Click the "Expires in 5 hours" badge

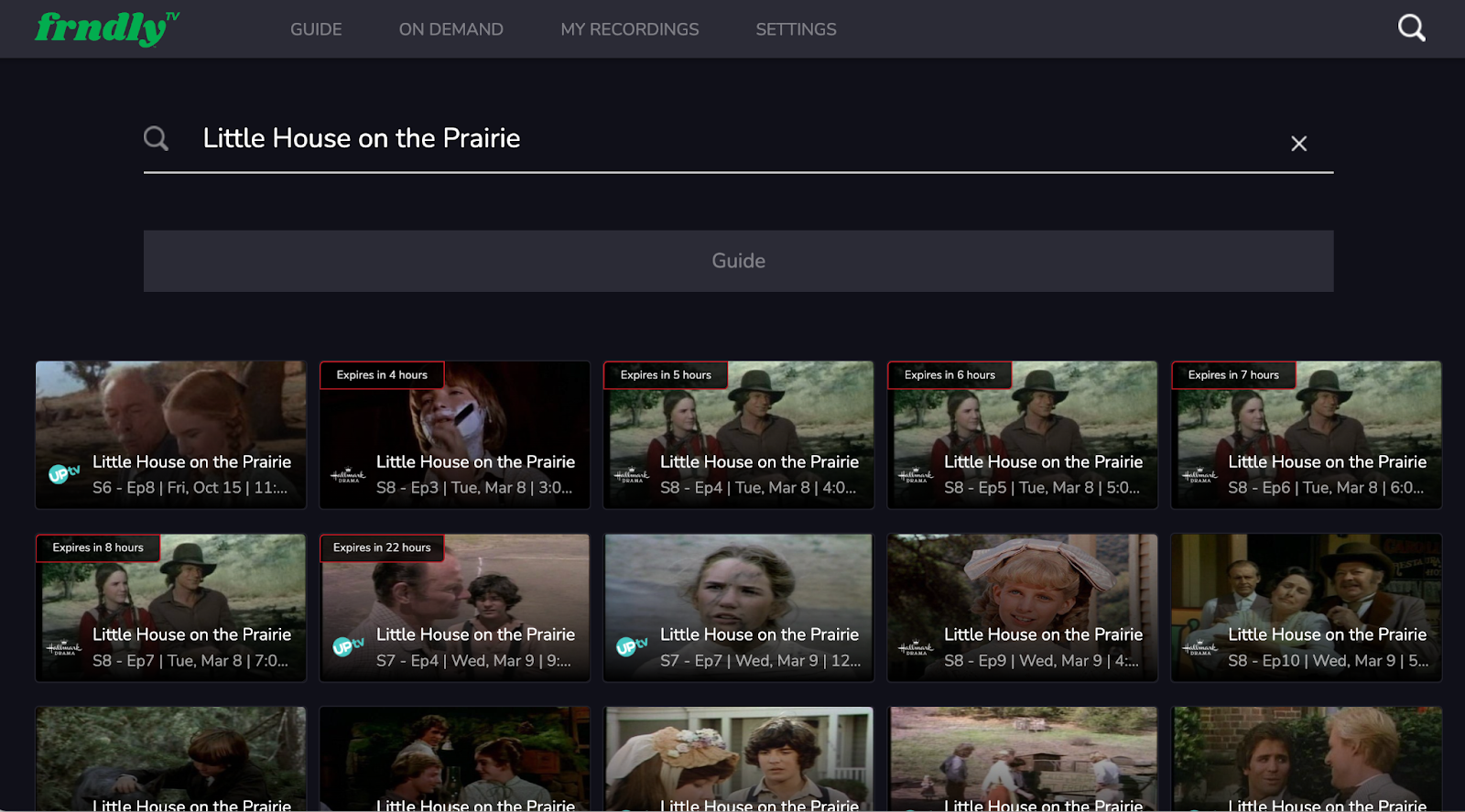(x=666, y=375)
